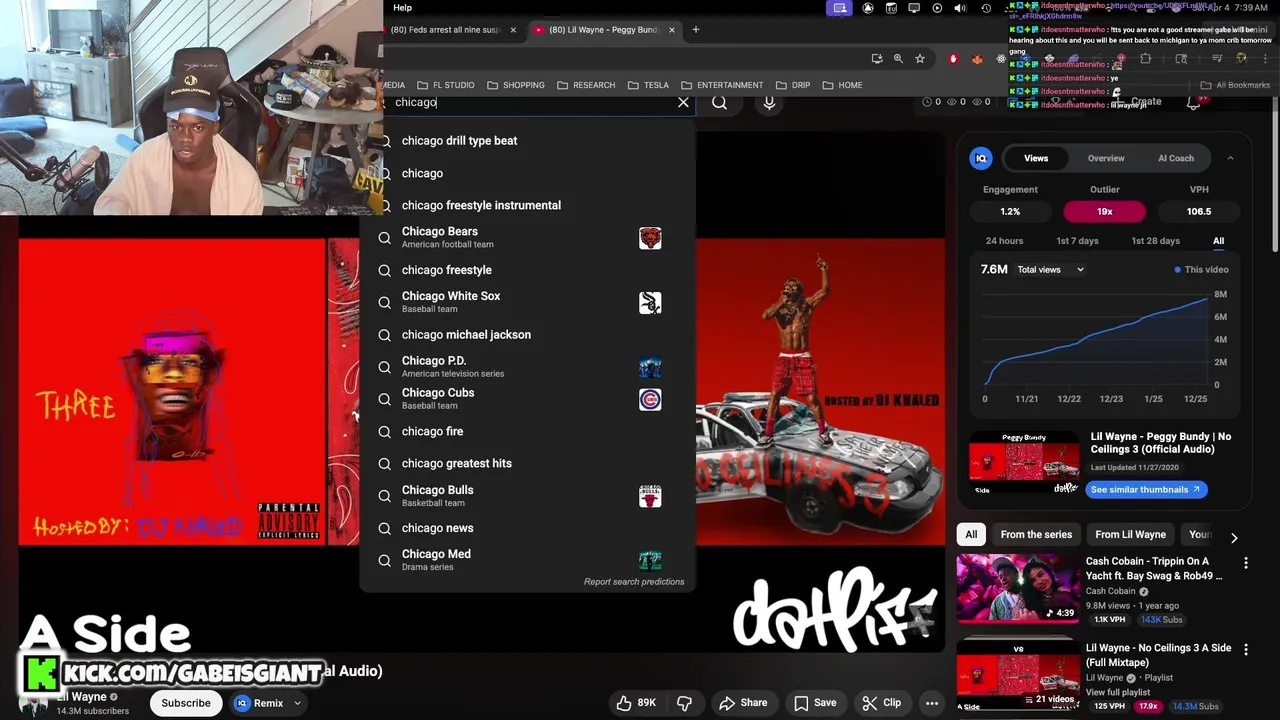This screenshot has width=1280, height=720.
Task: Click the install app icon in the address bar
Action: coord(877,59)
